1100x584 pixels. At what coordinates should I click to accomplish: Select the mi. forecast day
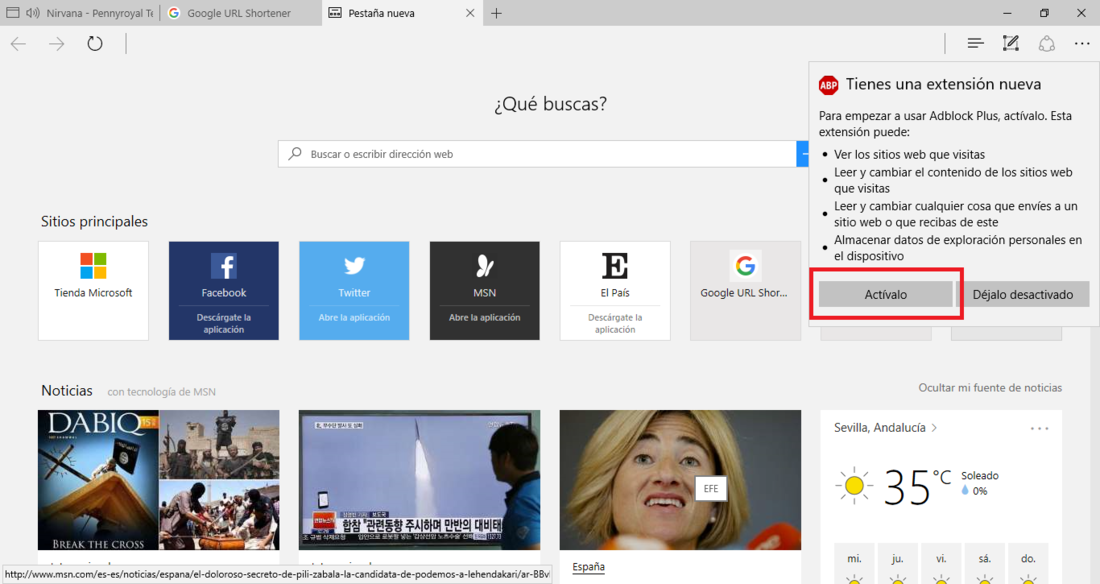[854, 563]
